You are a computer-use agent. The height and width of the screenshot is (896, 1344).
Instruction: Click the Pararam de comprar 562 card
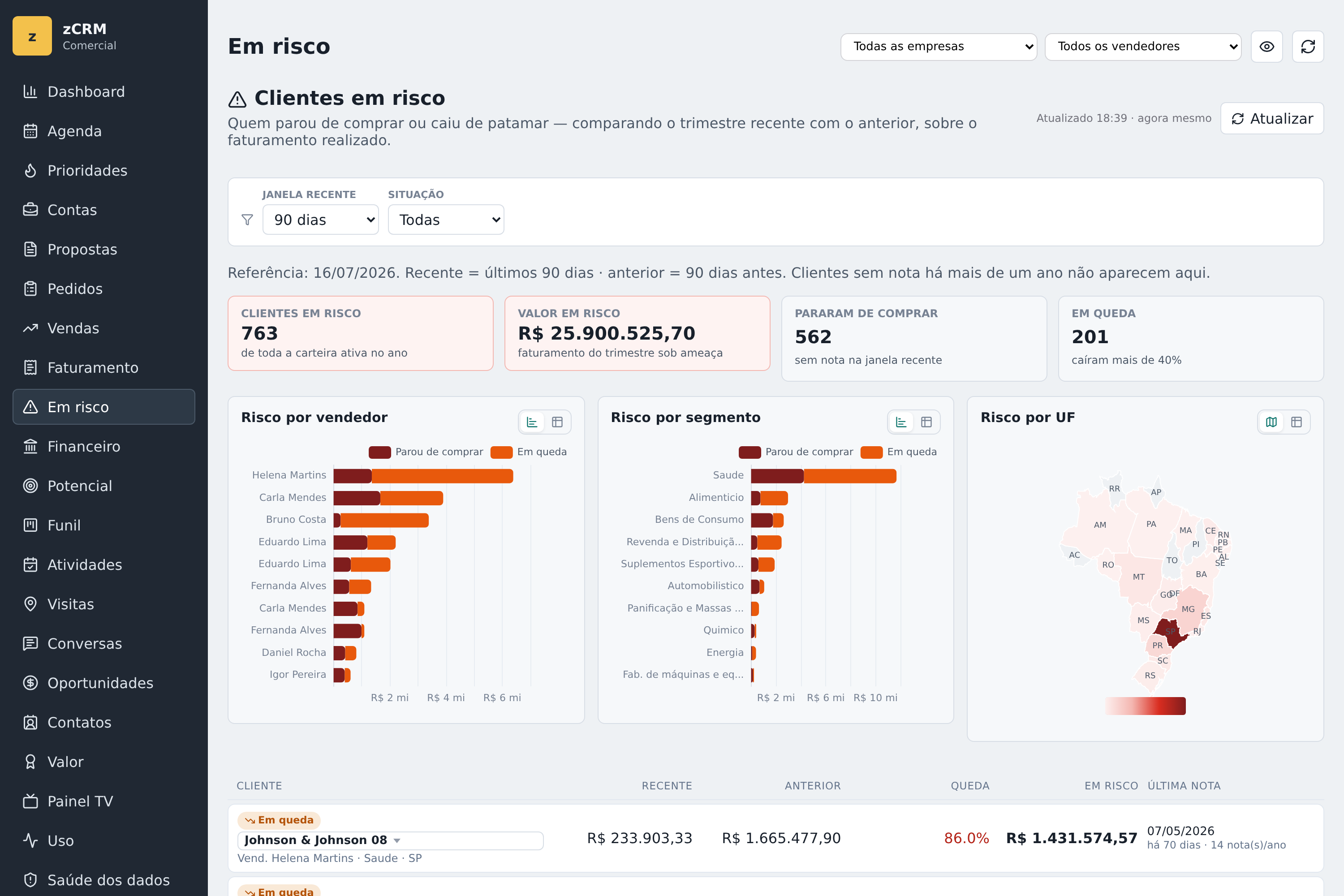[914, 338]
